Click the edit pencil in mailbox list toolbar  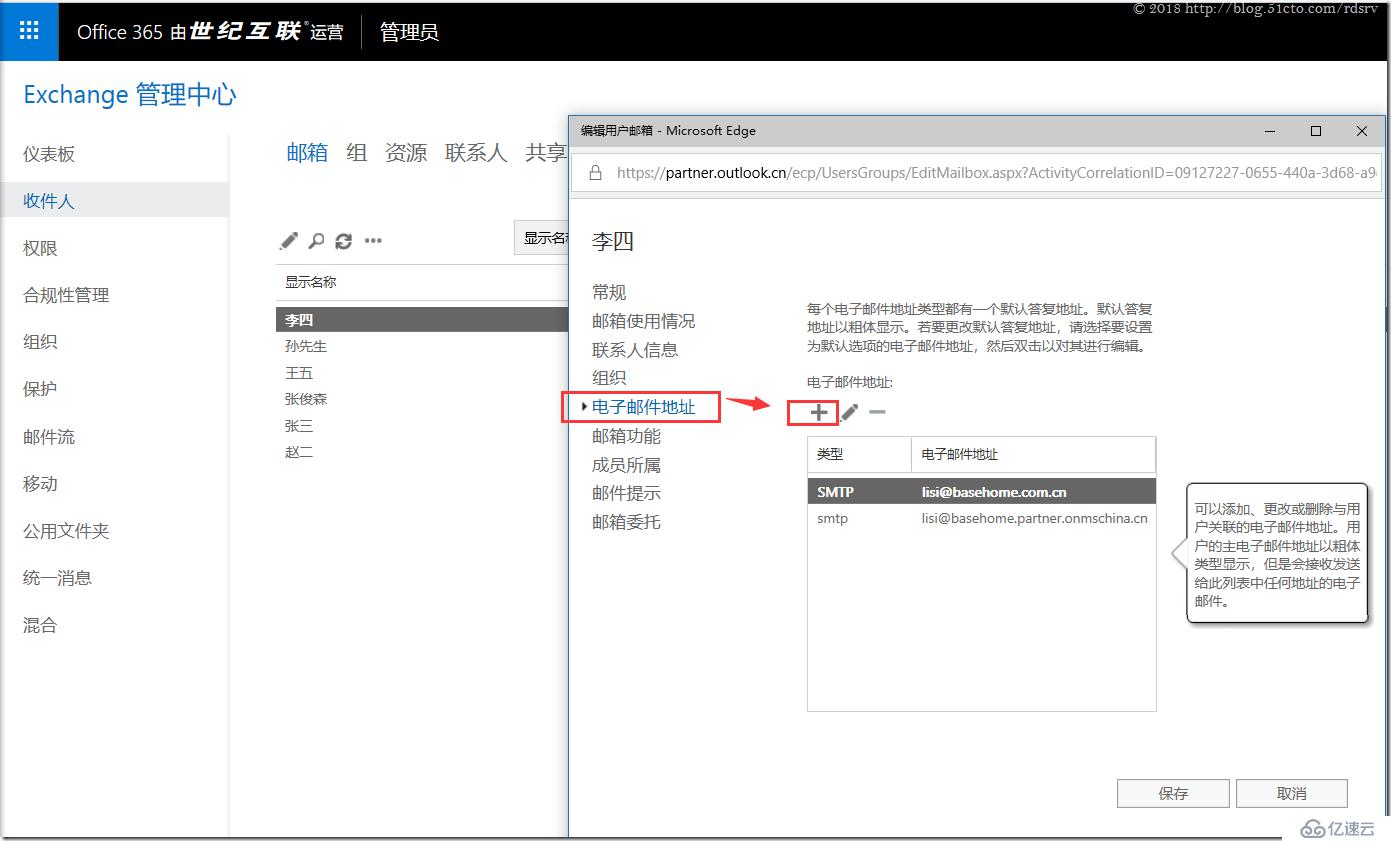[289, 240]
